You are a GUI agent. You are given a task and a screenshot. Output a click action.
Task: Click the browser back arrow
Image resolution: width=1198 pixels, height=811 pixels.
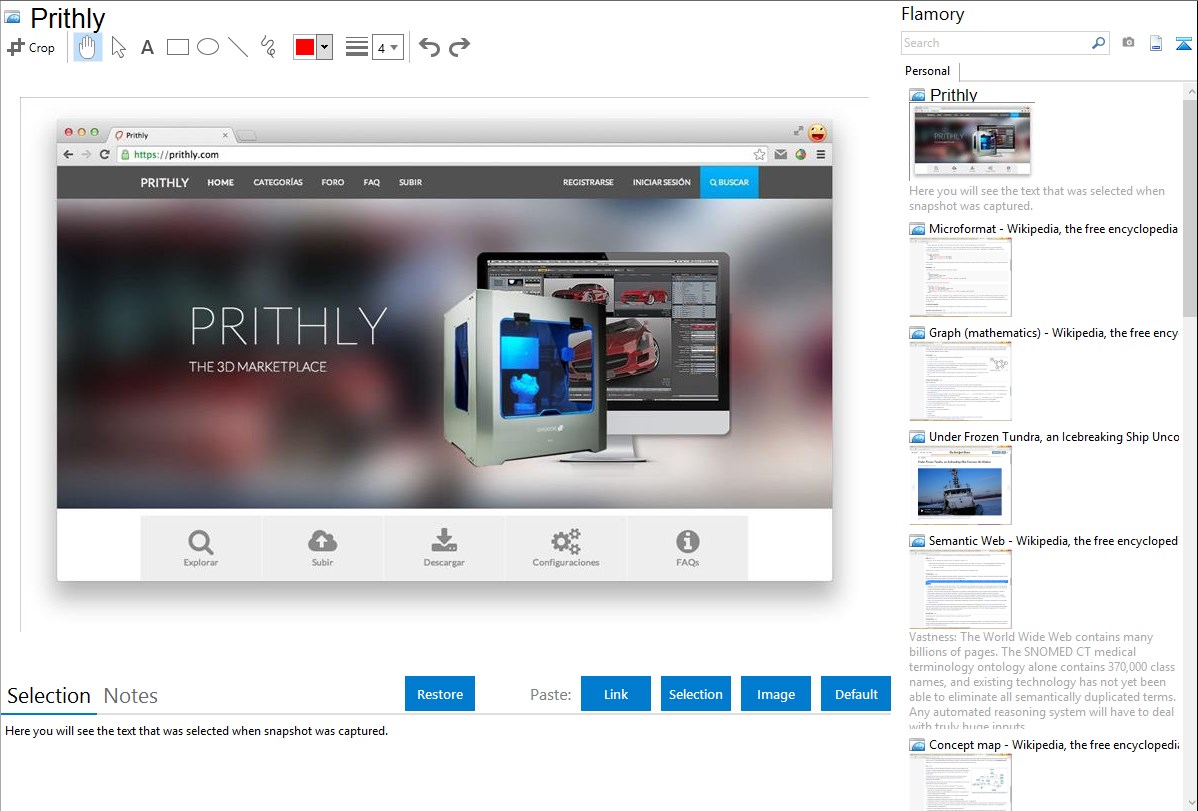click(68, 154)
